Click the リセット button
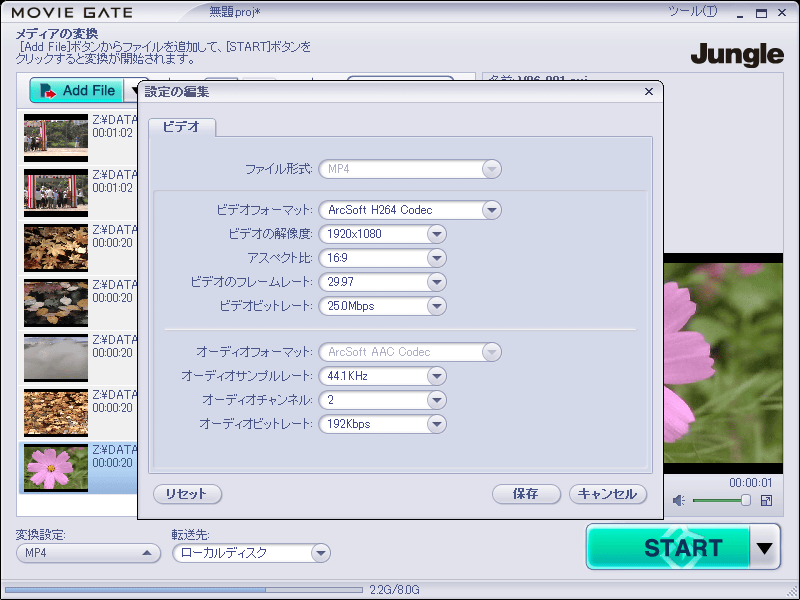 (187, 494)
